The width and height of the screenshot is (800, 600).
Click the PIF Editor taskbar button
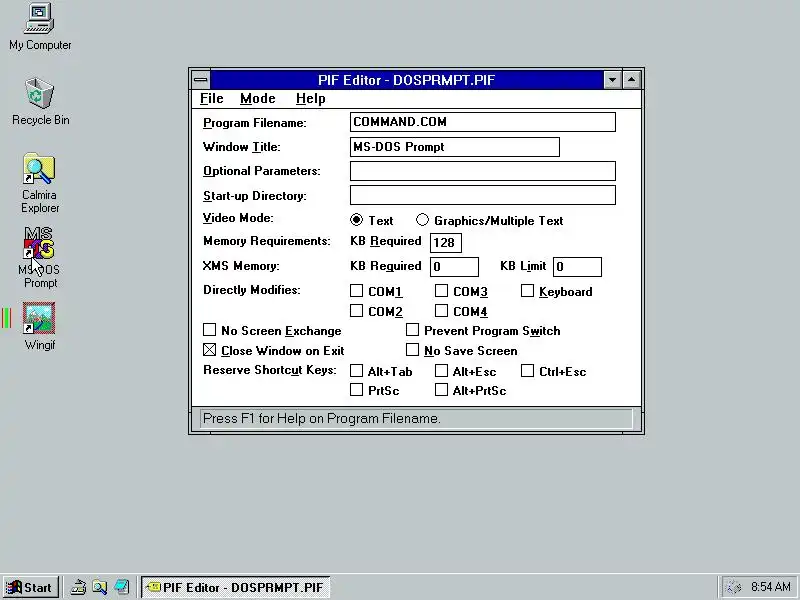pos(235,587)
